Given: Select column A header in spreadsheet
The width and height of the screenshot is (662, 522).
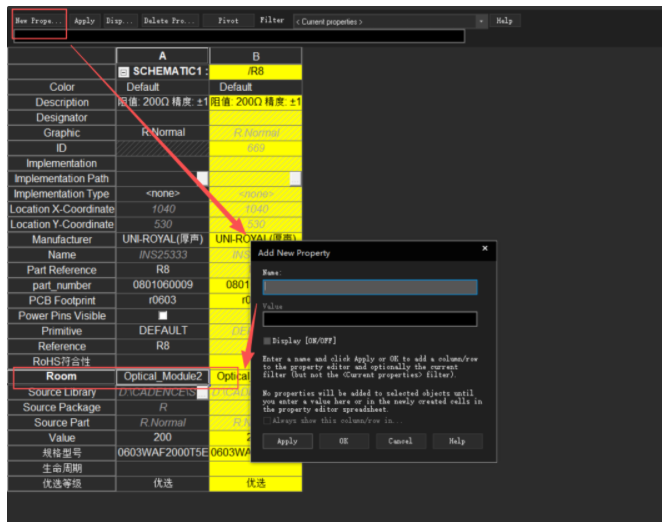Looking at the screenshot, I should tap(163, 56).
